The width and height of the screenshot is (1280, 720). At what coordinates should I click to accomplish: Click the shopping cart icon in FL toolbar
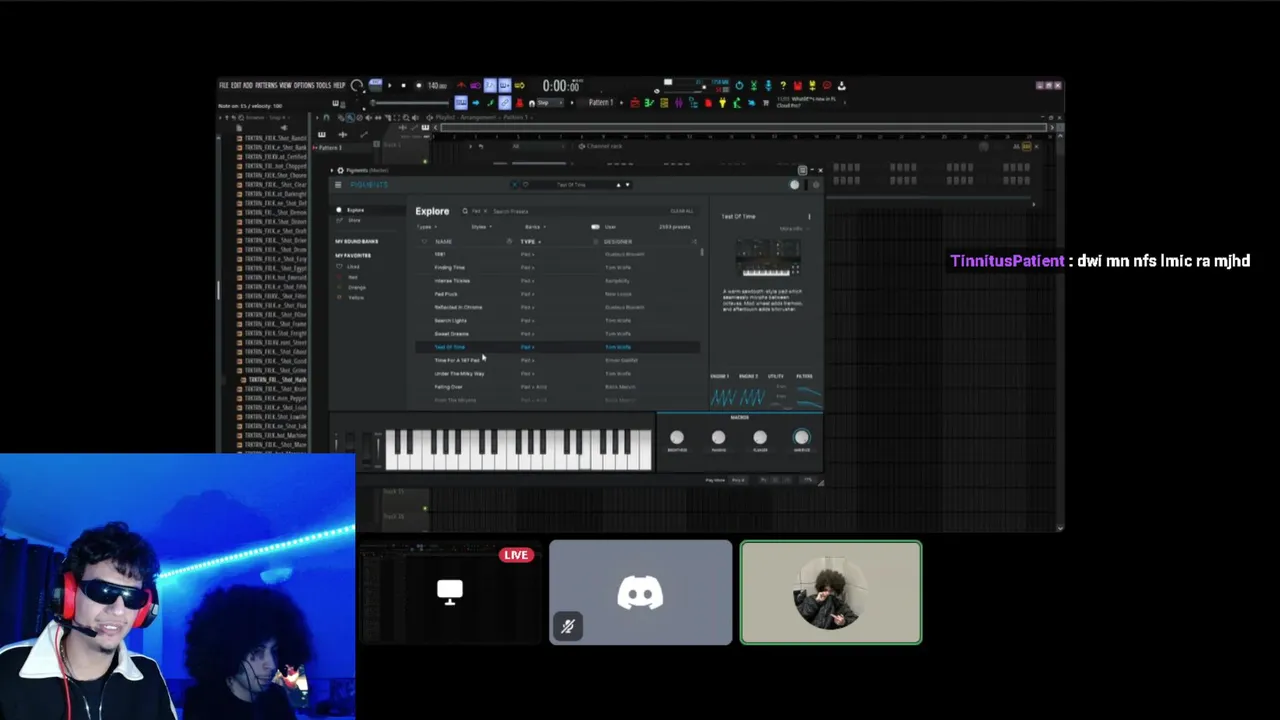click(x=765, y=102)
